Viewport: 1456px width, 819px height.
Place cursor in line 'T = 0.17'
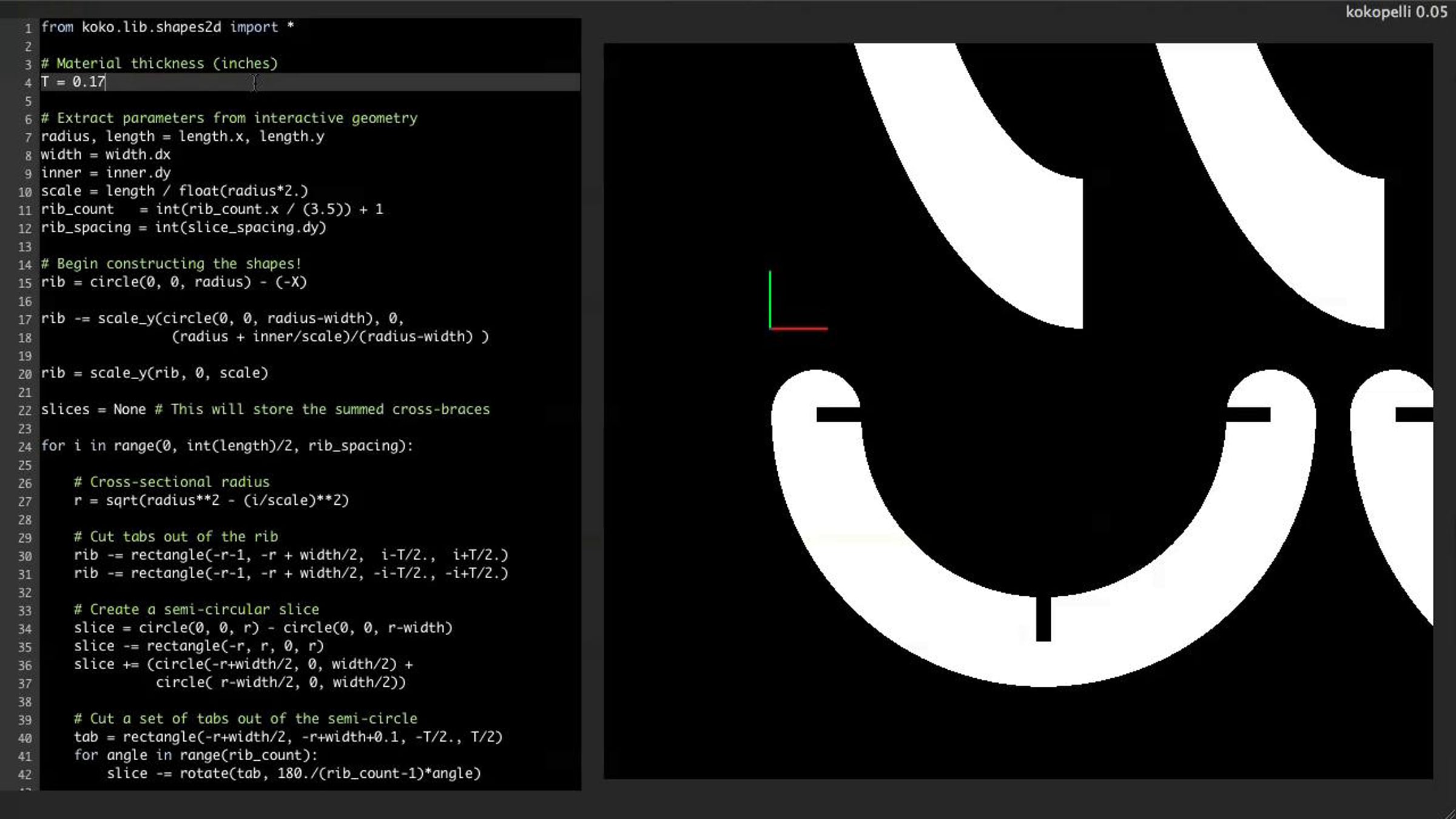(x=73, y=82)
